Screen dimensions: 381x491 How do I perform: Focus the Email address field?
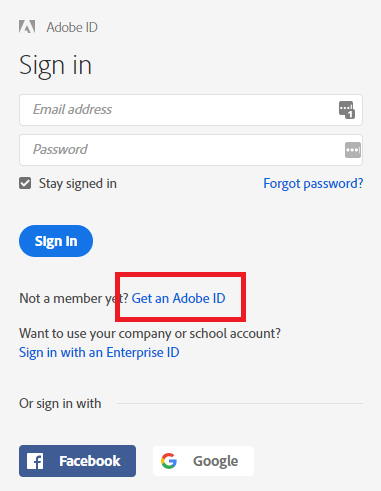(191, 110)
